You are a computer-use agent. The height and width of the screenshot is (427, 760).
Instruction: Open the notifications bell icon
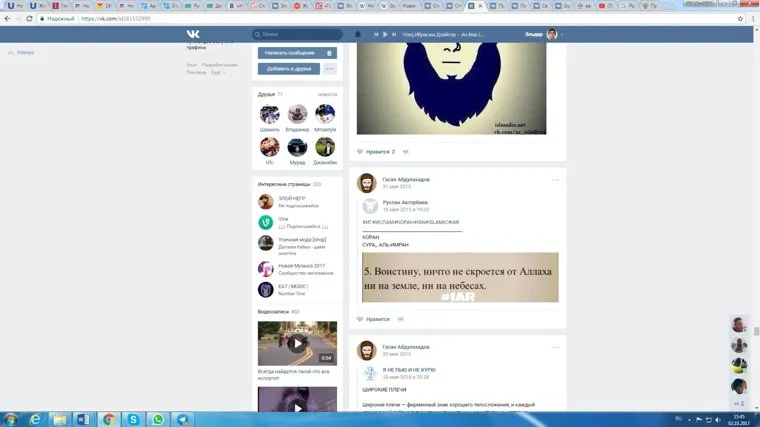pyautogui.click(x=358, y=34)
